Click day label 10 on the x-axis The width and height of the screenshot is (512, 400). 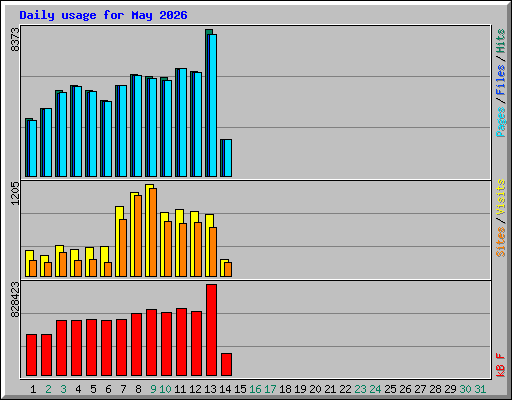point(165,389)
